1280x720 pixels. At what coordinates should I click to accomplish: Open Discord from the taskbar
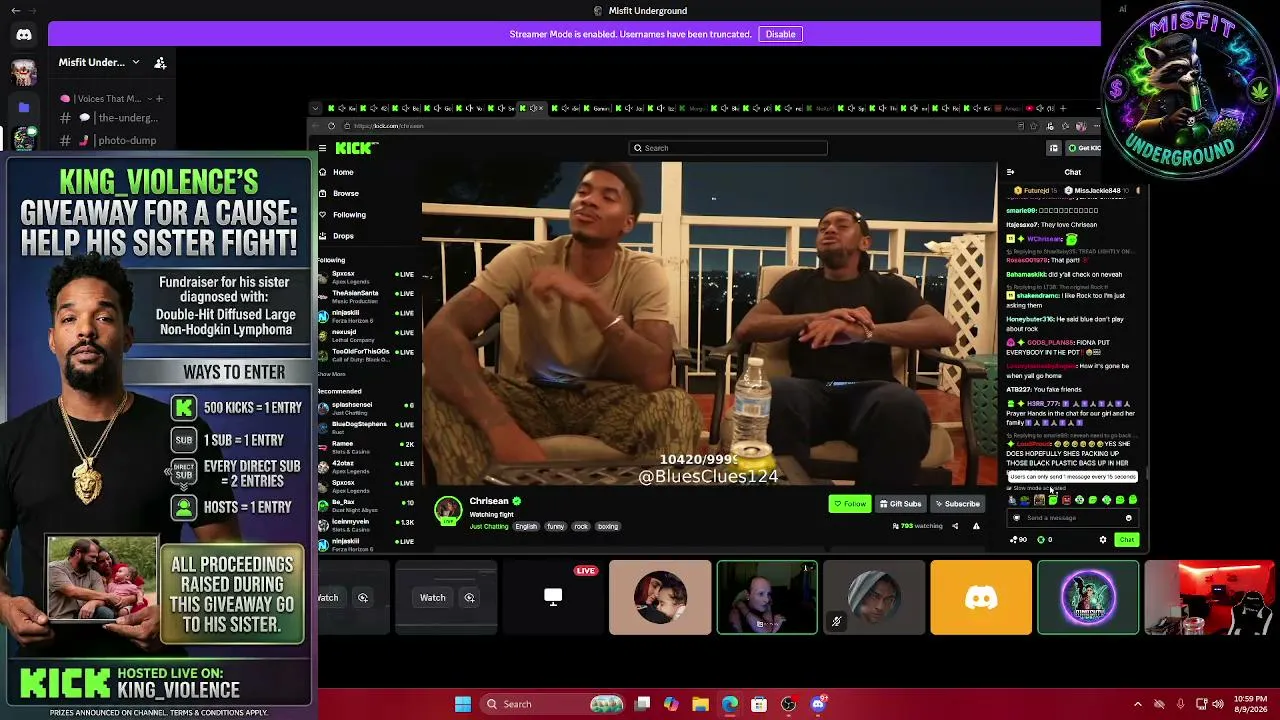point(818,704)
